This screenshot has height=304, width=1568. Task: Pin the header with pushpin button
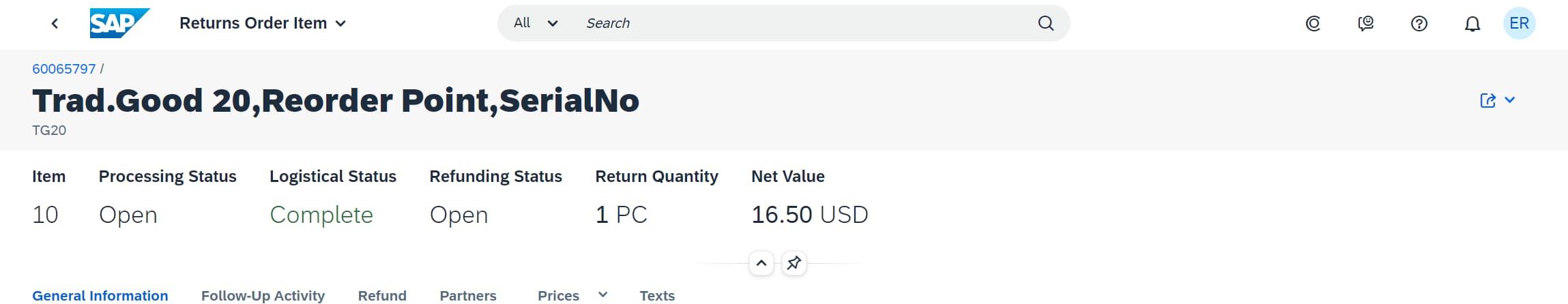[794, 263]
